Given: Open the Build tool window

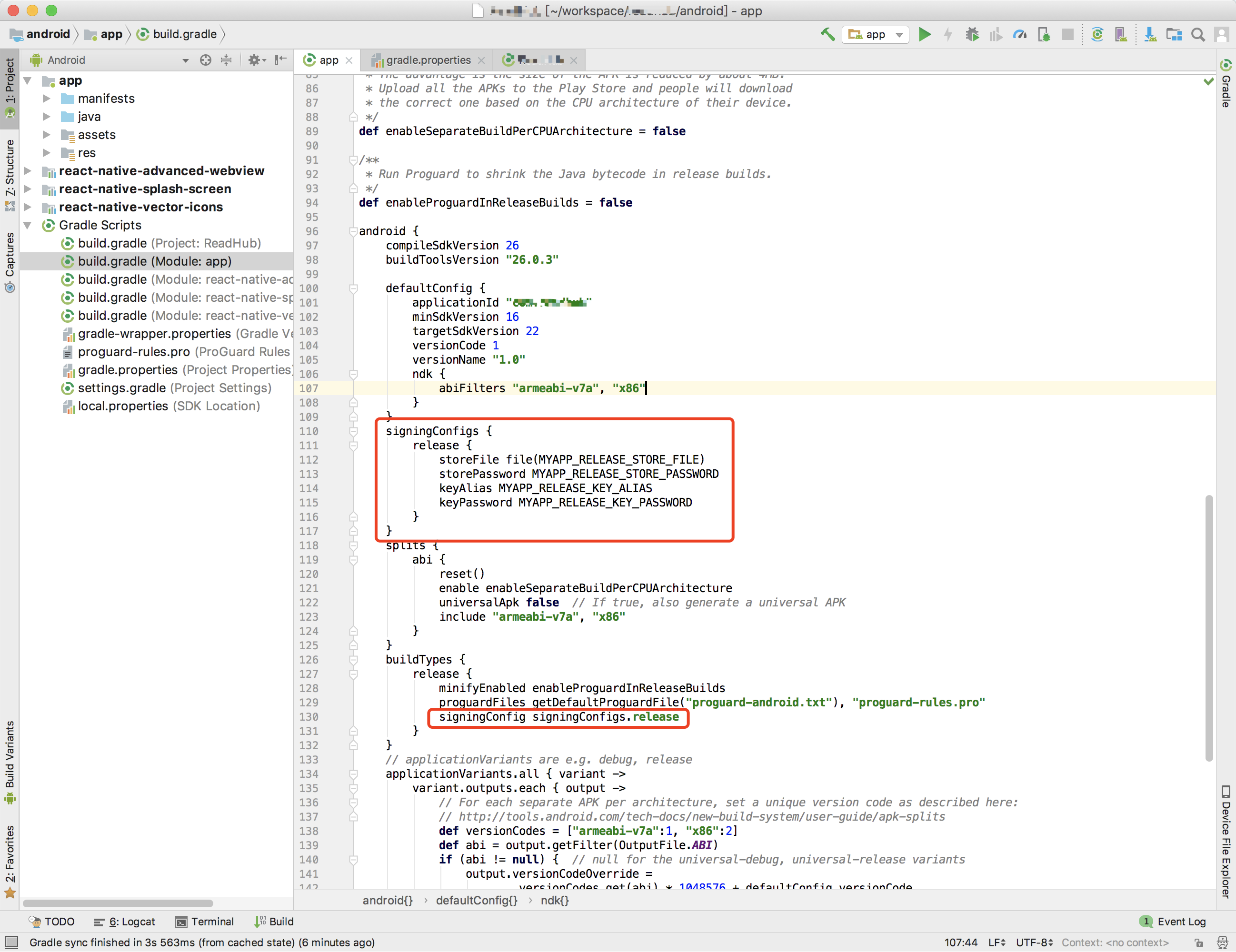Looking at the screenshot, I should [274, 922].
